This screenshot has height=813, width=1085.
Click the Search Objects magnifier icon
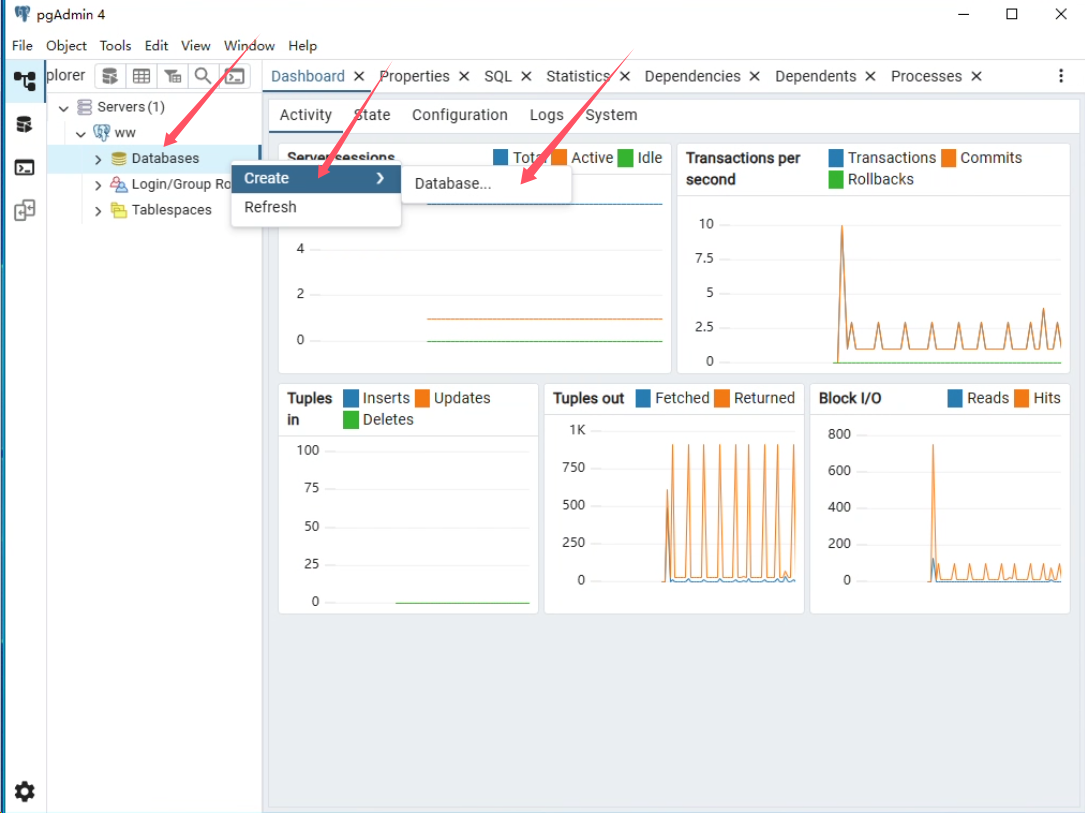pos(203,76)
